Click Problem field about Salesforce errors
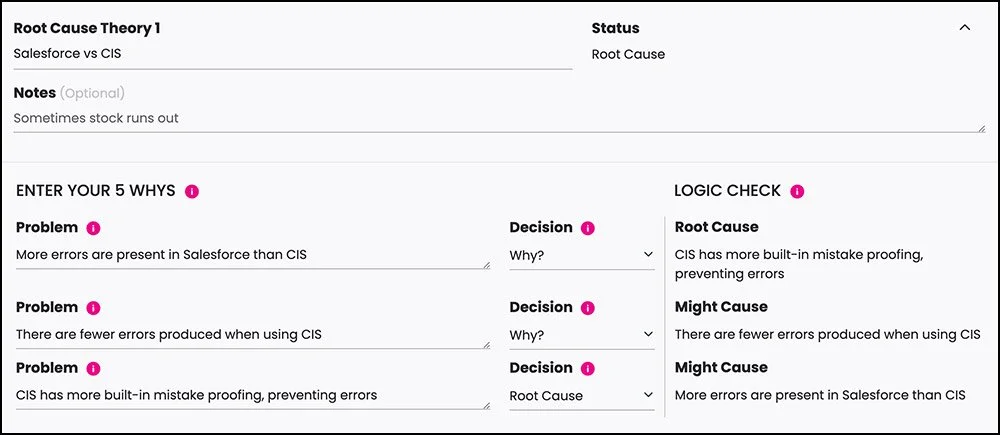This screenshot has height=435, width=1000. click(x=250, y=255)
